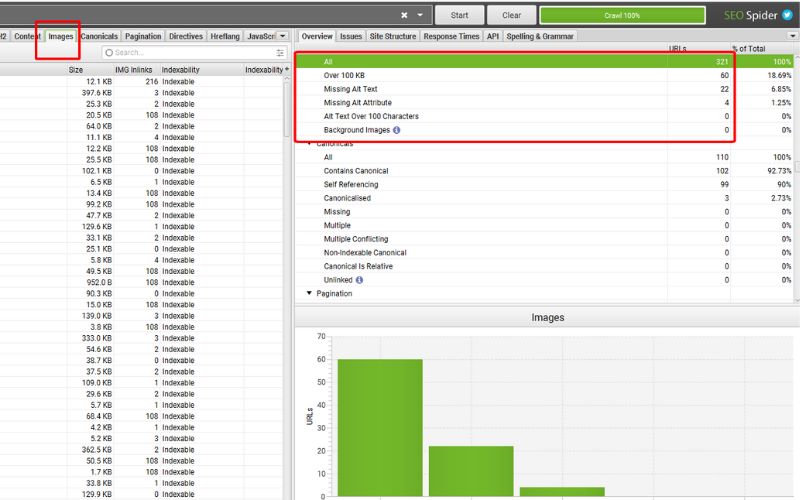Switch to the Images tab

pyautogui.click(x=61, y=36)
